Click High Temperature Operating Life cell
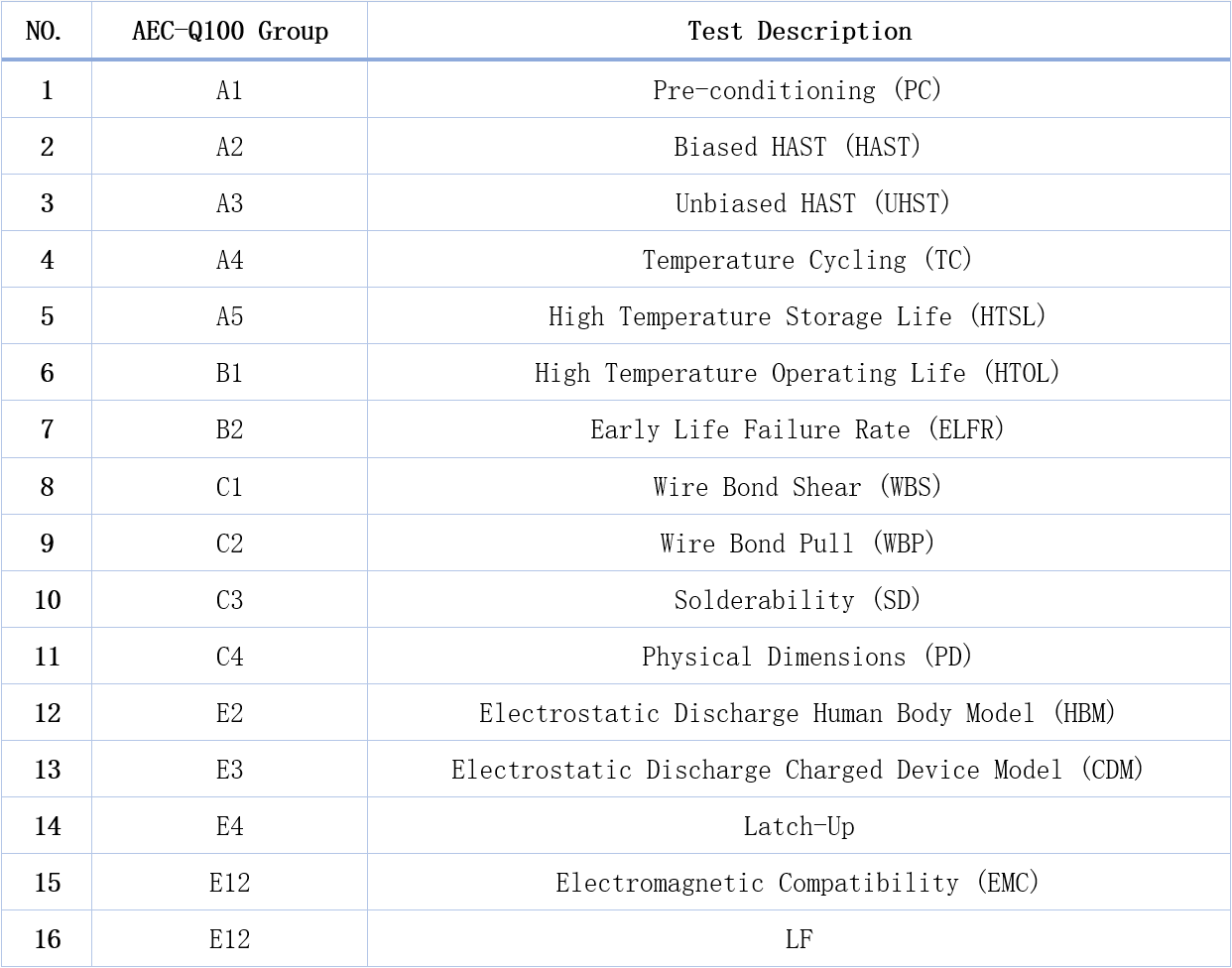 click(x=798, y=373)
